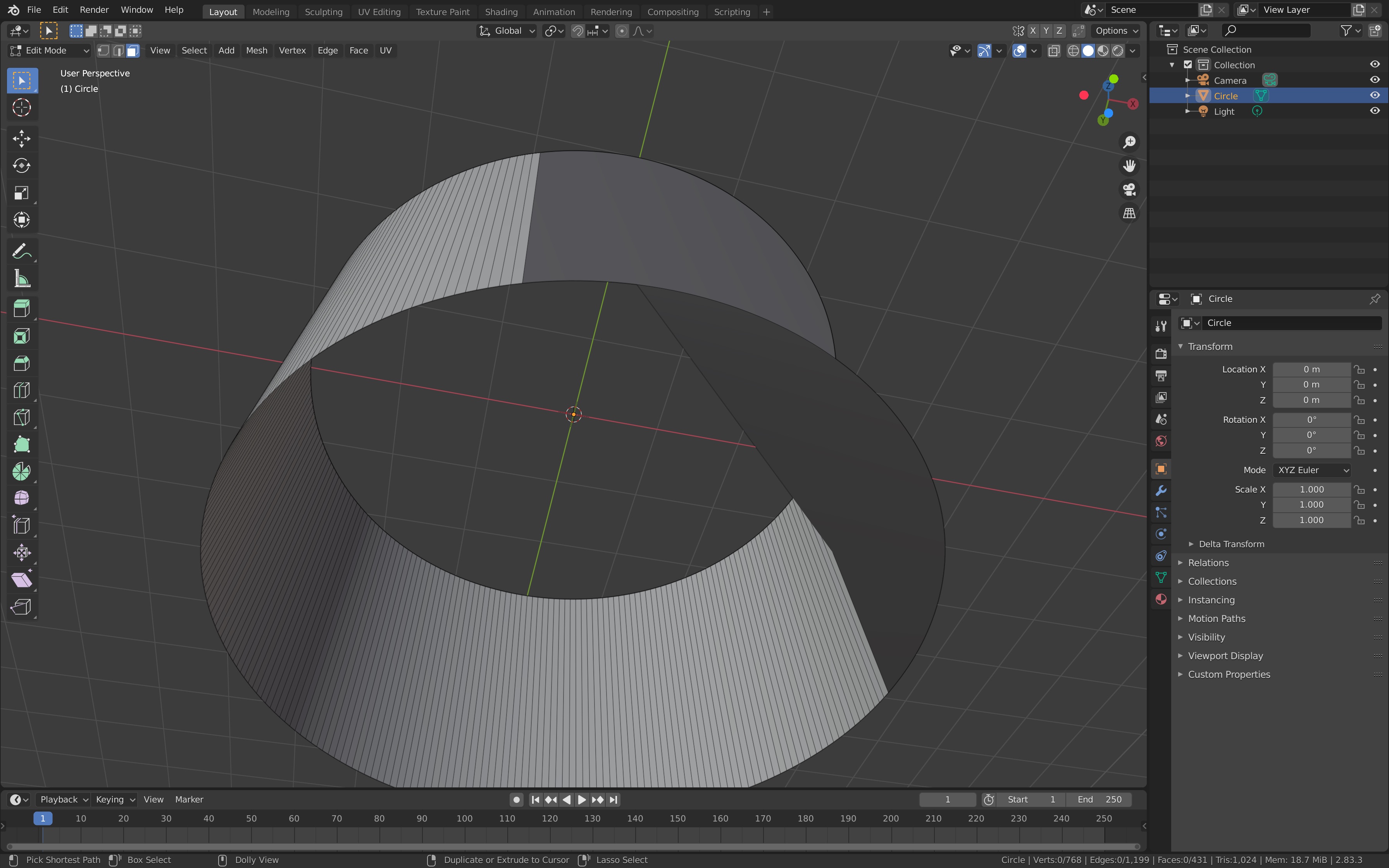The image size is (1389, 868).
Task: Hide the Light object in the outliner
Action: (x=1375, y=111)
